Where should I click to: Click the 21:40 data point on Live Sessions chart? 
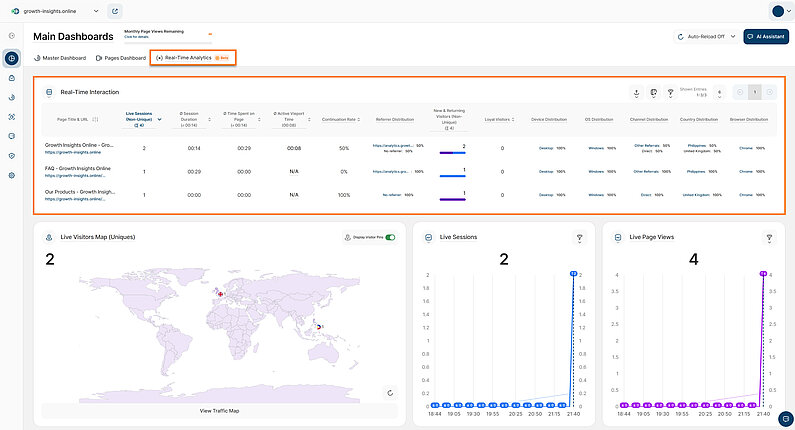(573, 274)
